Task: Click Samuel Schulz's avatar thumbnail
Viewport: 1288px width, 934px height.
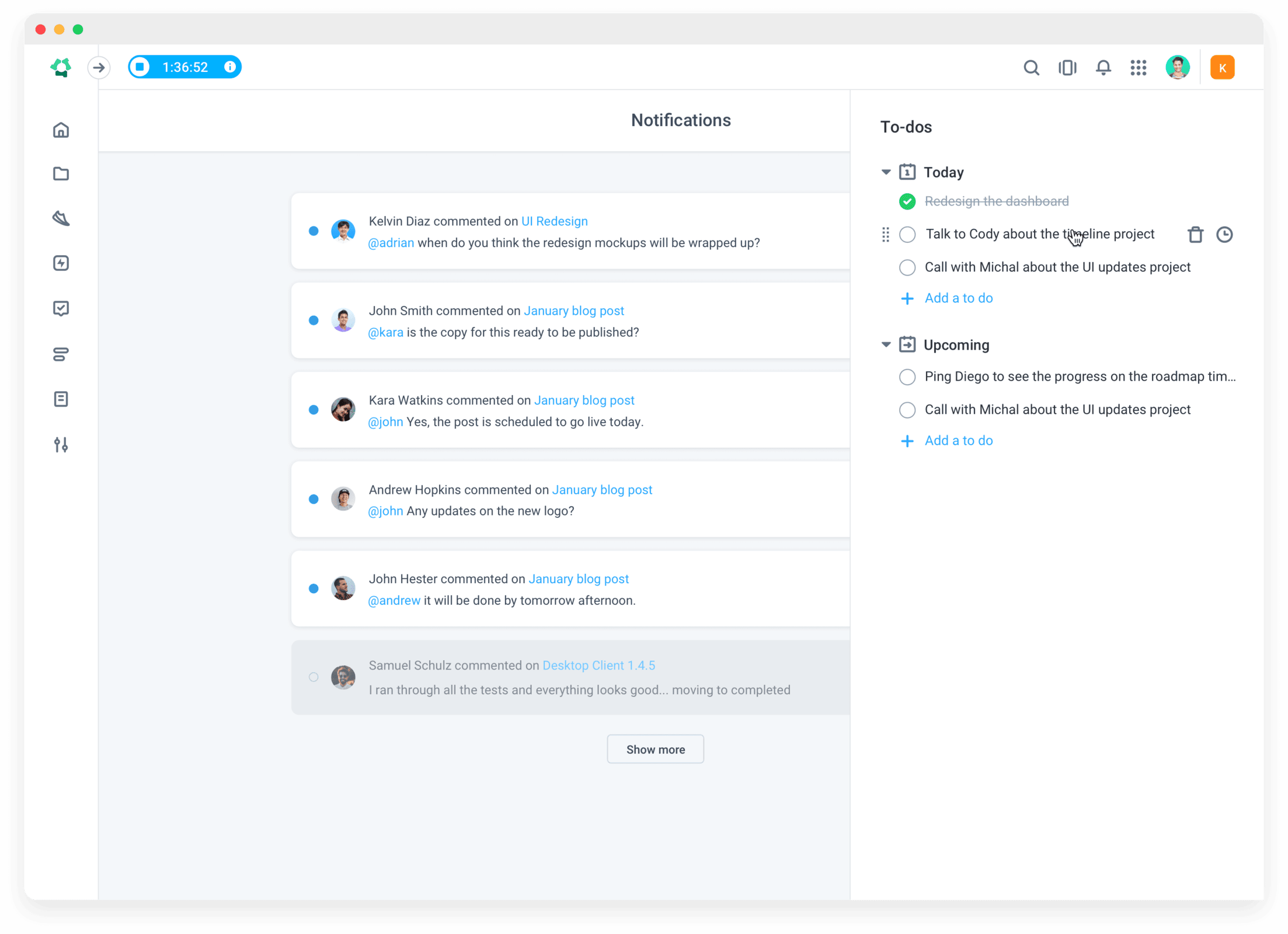Action: point(343,677)
